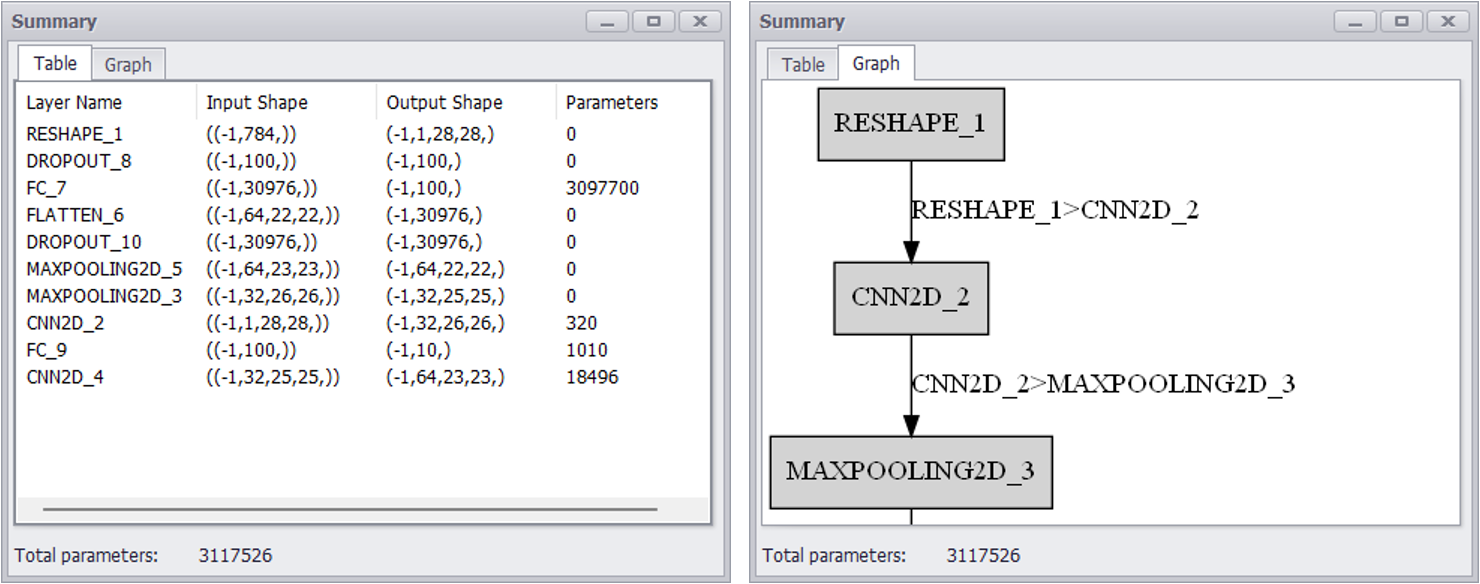Close the Summary window showing the table
This screenshot has height=584, width=1480.
tap(699, 22)
